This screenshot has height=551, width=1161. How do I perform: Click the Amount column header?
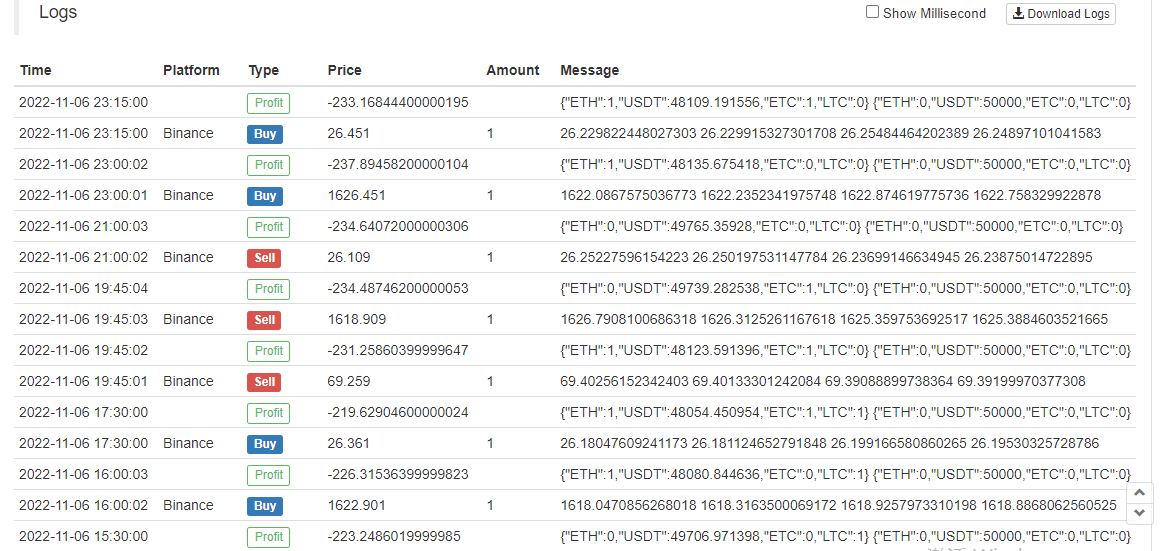pos(512,70)
